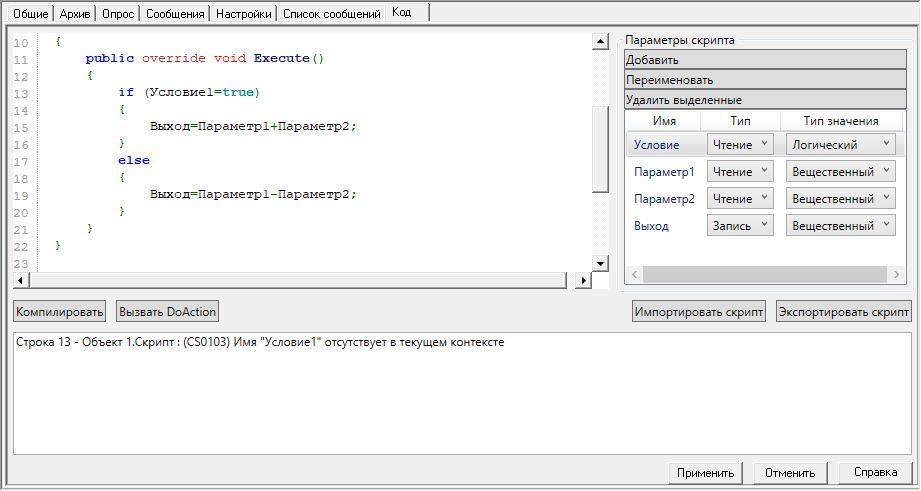Image resolution: width=921 pixels, height=491 pixels.
Task: Click the Имя column header
Action: coord(664,121)
